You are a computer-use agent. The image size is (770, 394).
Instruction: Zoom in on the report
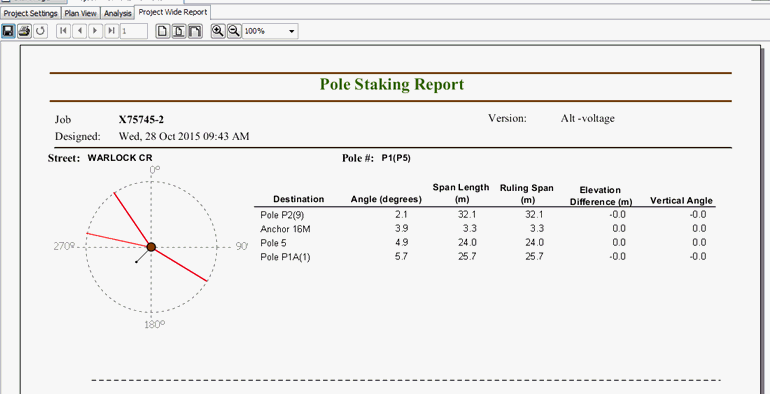pyautogui.click(x=218, y=31)
